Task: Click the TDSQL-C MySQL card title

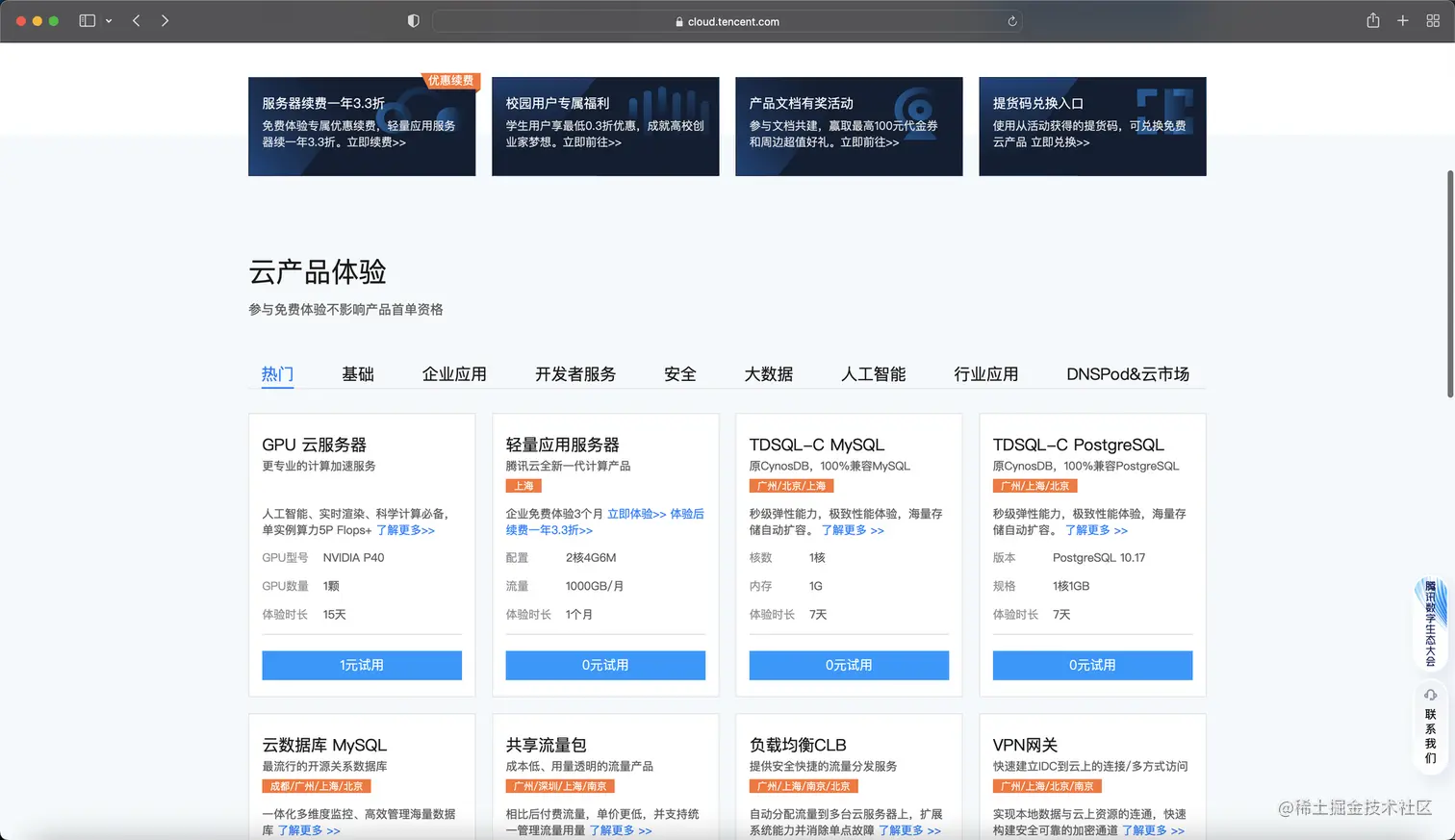Action: pos(817,445)
